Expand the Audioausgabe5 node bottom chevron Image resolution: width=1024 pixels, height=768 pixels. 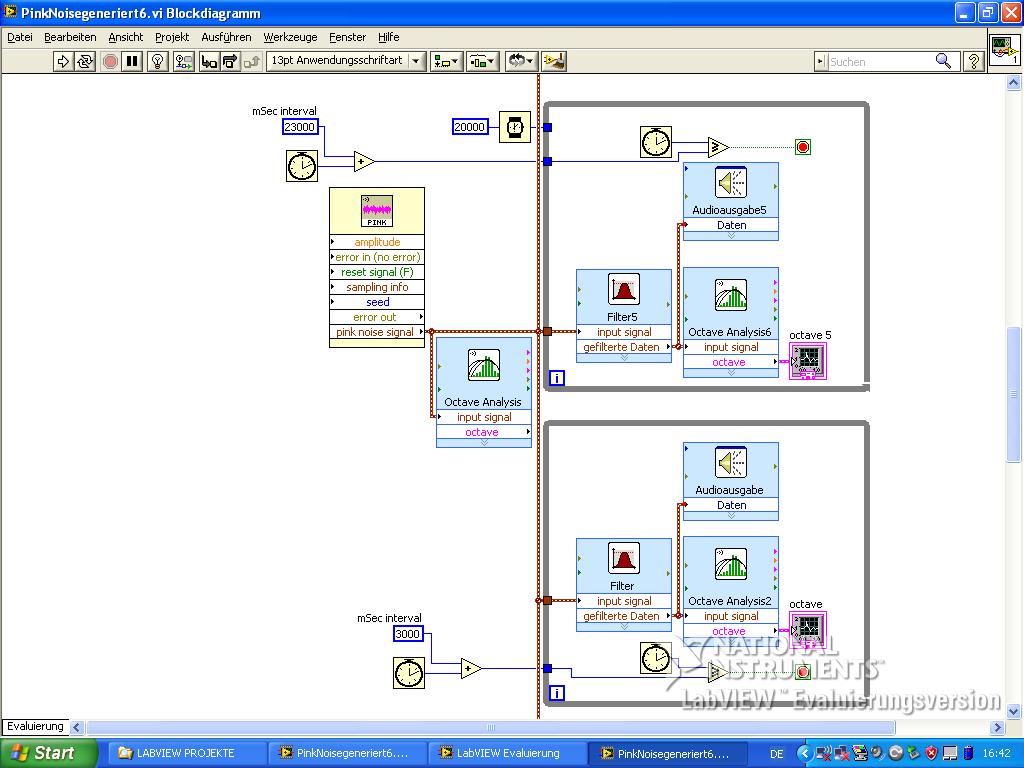pyautogui.click(x=731, y=236)
